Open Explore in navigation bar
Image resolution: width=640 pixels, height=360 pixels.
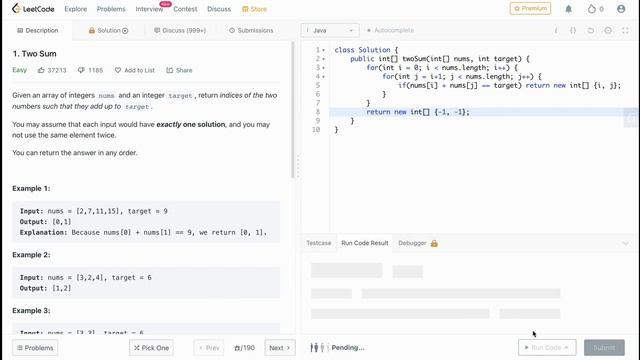coord(76,9)
